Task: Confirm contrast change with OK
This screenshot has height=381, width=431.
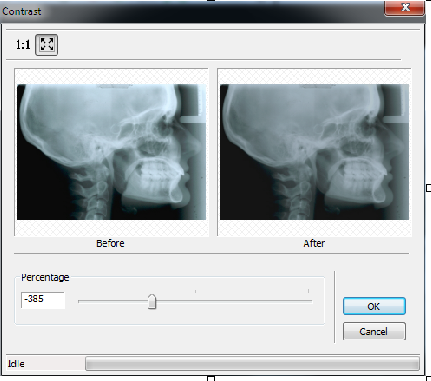Action: 374,306
